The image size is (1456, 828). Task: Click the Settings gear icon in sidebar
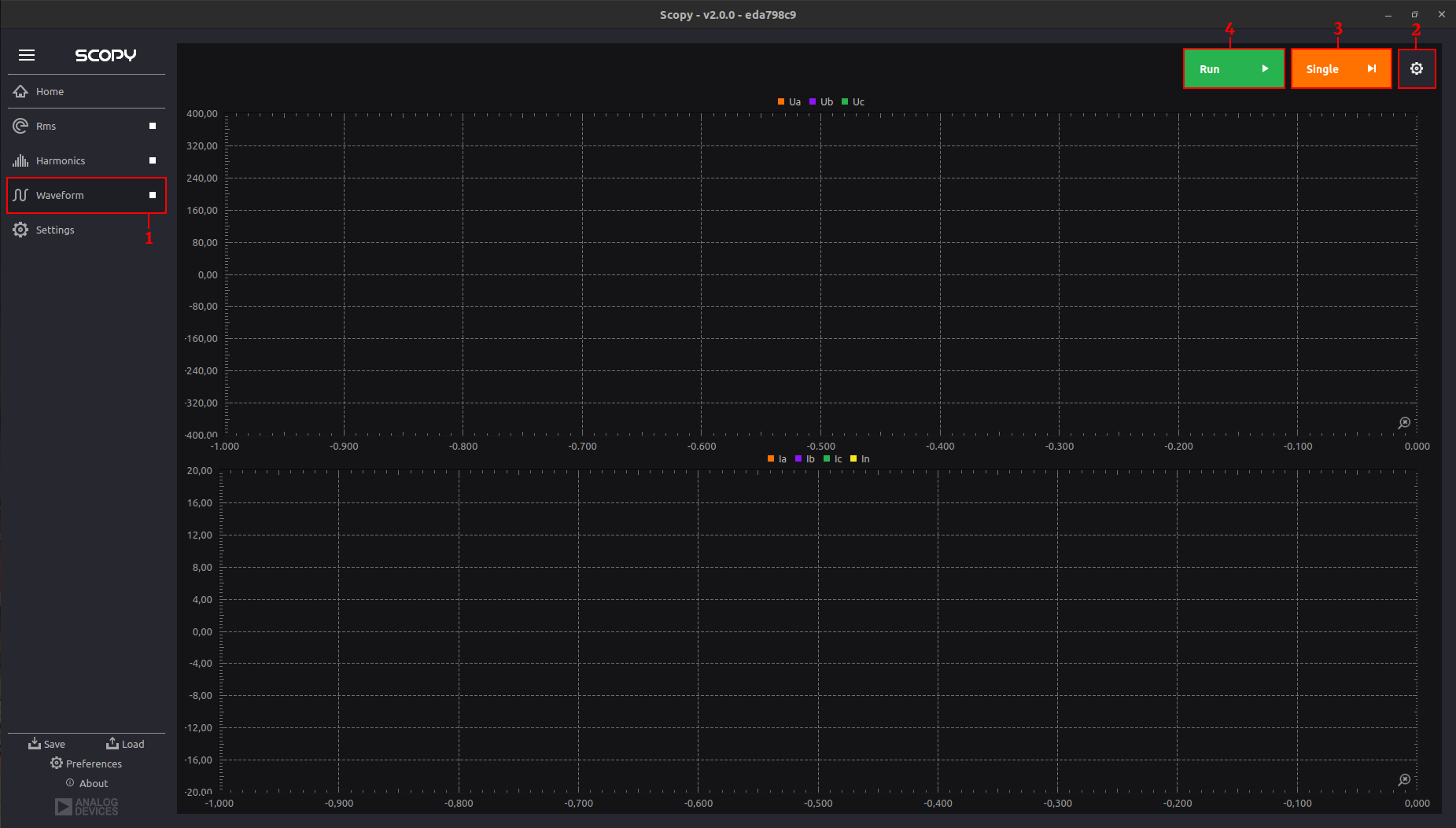coord(20,230)
